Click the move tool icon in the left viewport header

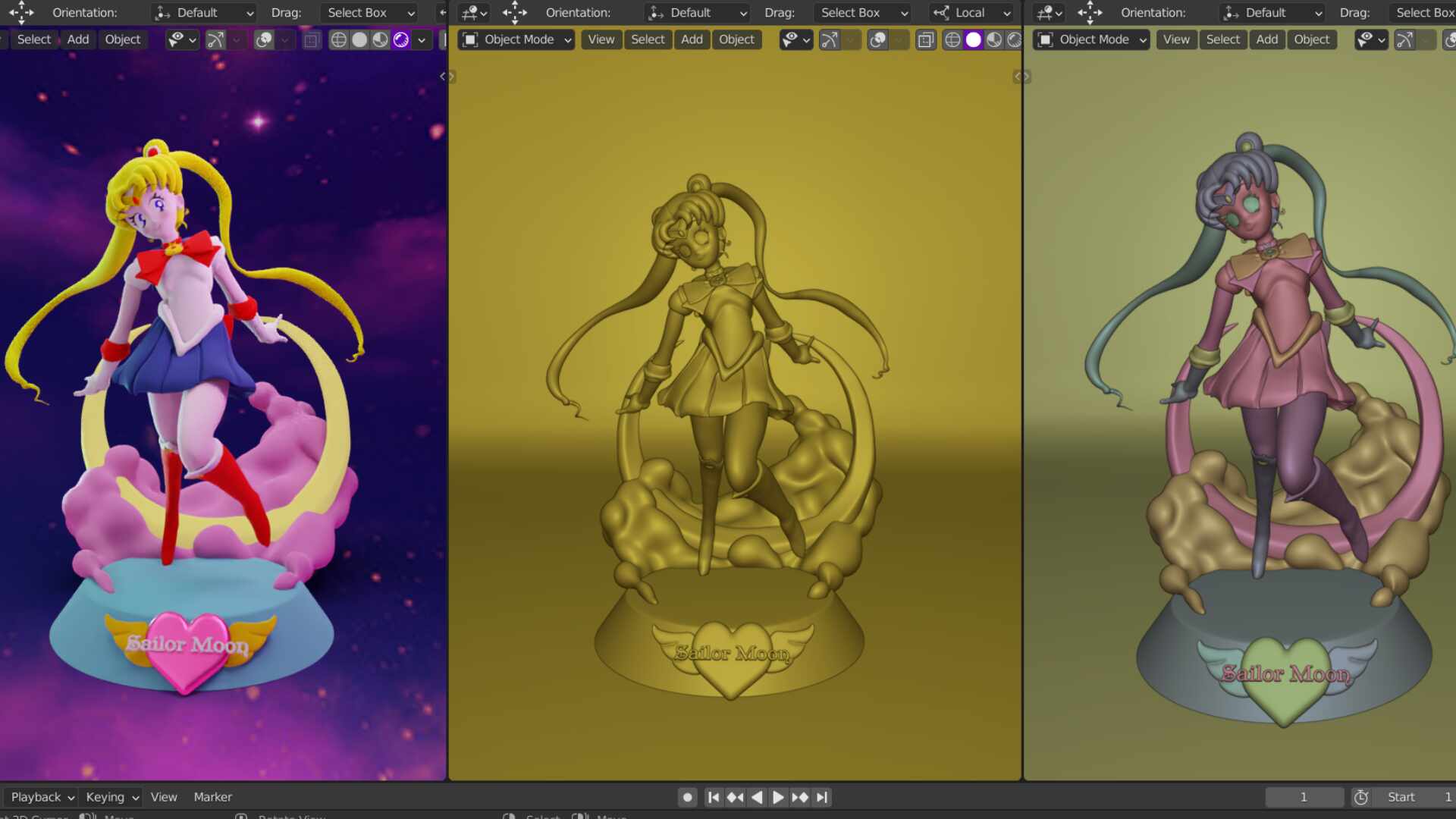[x=21, y=12]
